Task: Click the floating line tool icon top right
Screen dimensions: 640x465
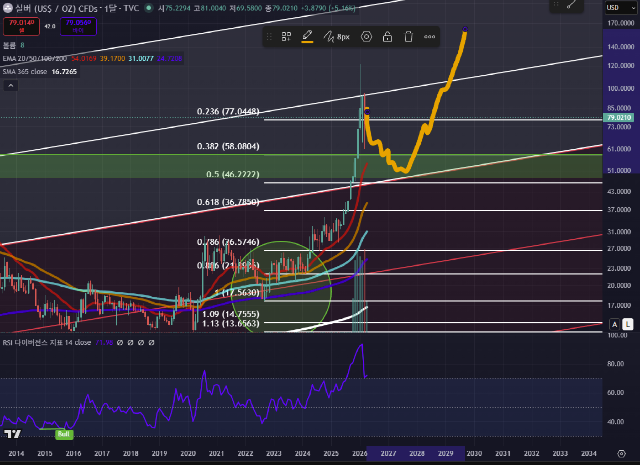Action: tap(572, 4)
